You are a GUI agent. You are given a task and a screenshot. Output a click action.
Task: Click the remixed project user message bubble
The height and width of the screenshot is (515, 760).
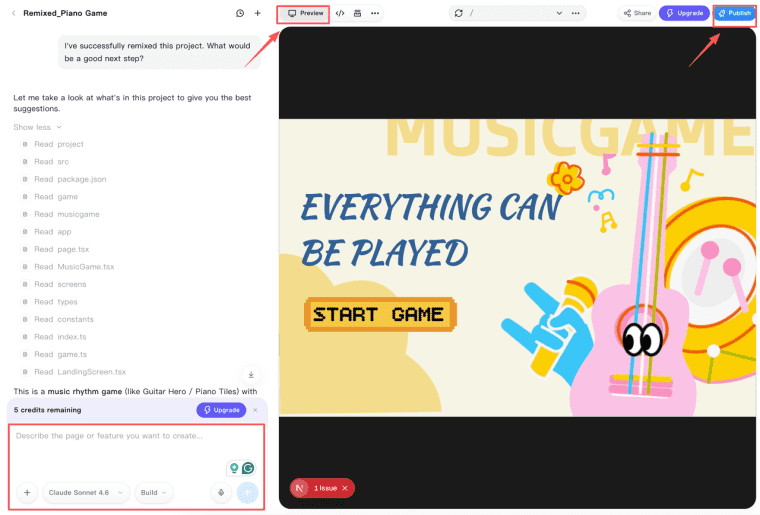coord(159,52)
